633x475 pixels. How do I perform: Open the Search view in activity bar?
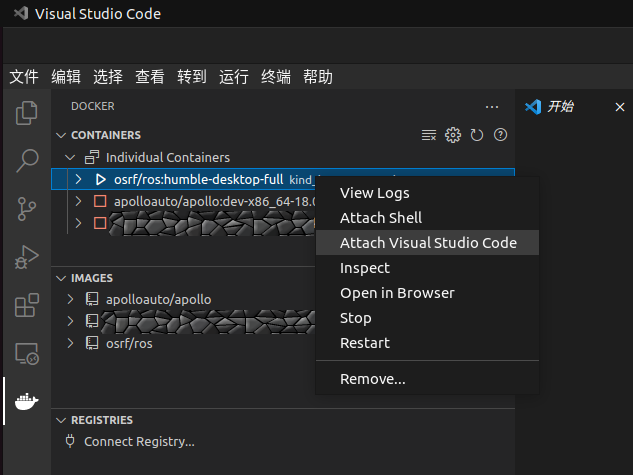point(27,160)
